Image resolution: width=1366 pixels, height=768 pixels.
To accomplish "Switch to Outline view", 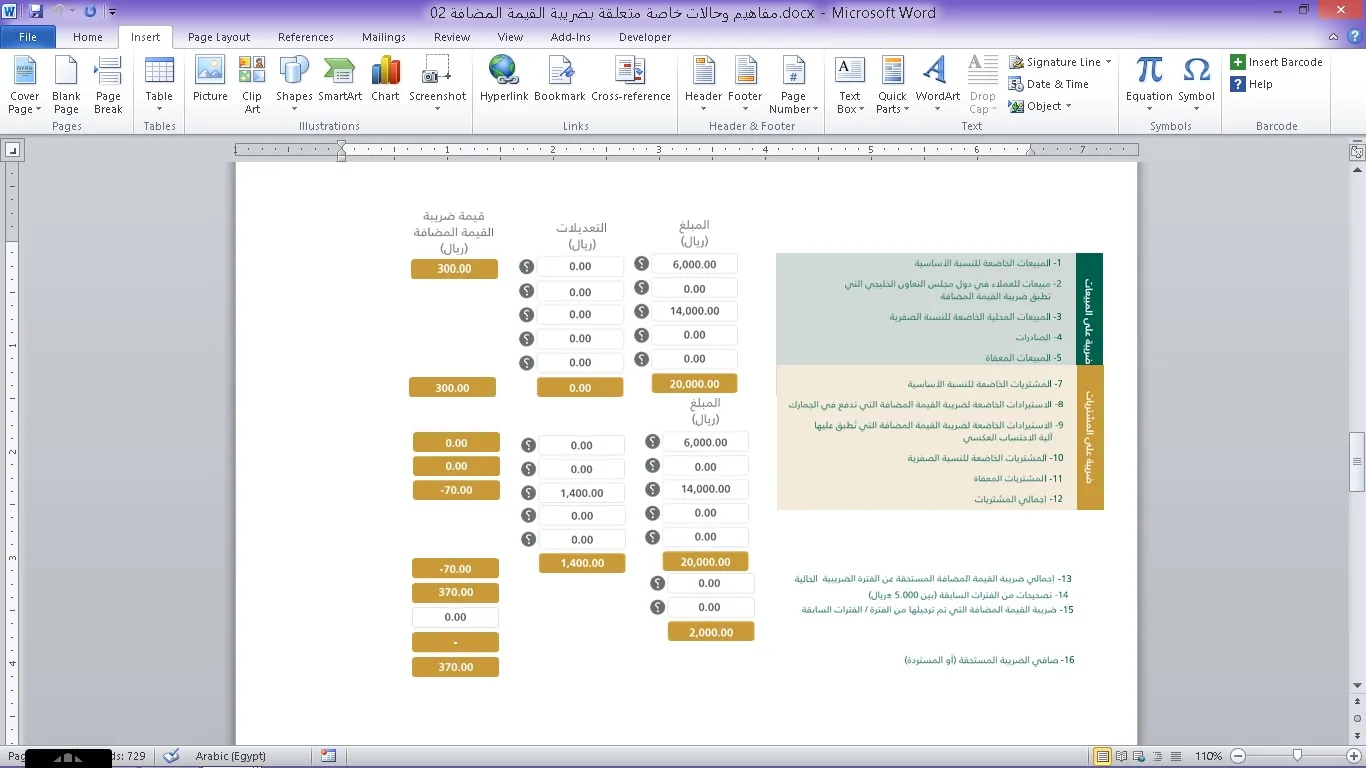I will pyautogui.click(x=1157, y=756).
